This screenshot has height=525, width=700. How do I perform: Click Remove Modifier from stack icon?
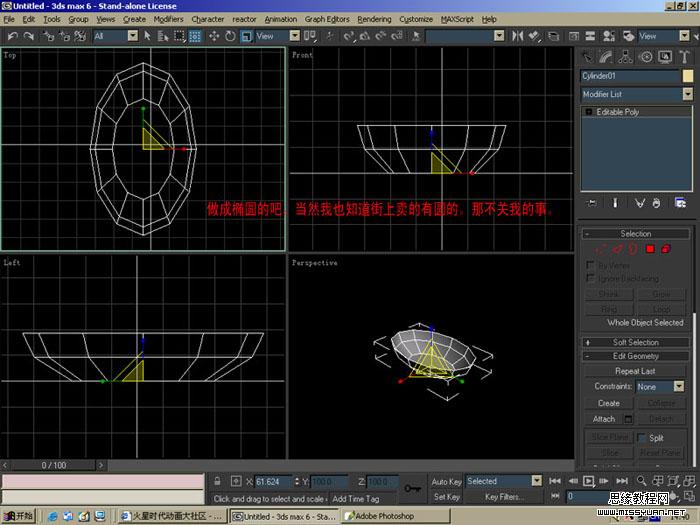click(x=656, y=203)
